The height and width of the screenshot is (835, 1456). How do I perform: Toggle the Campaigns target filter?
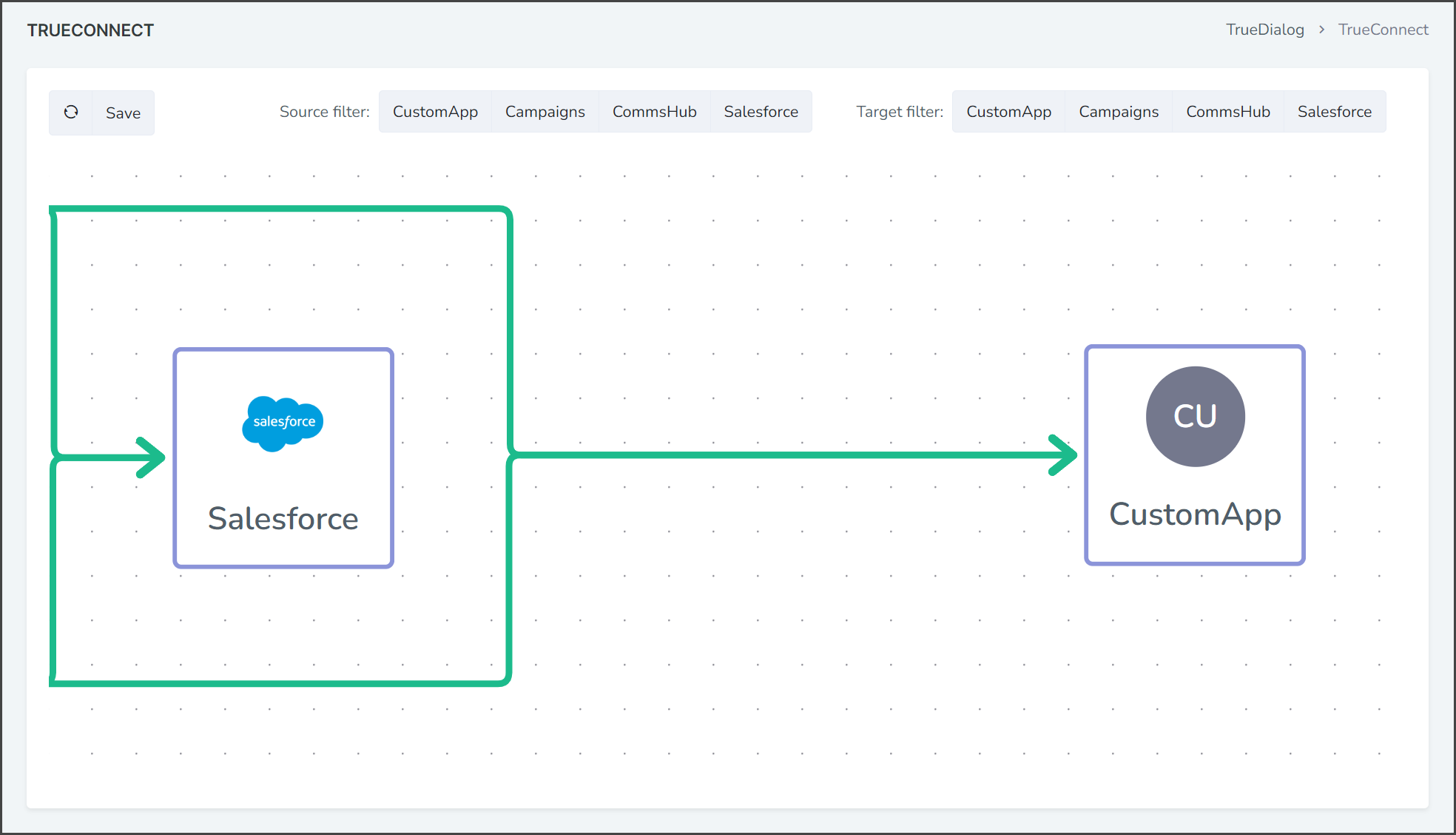point(1119,112)
